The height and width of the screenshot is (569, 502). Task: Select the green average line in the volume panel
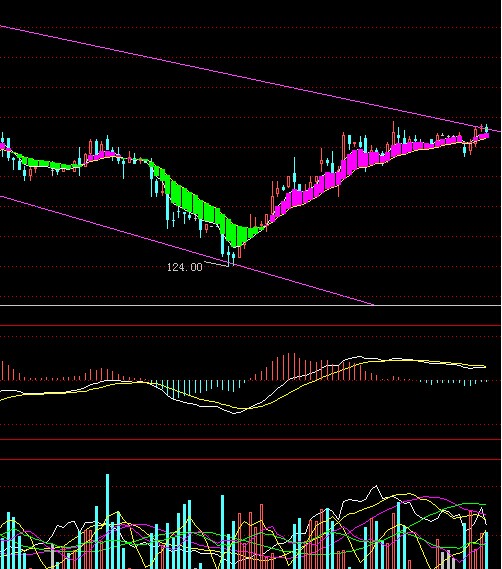tap(472, 504)
